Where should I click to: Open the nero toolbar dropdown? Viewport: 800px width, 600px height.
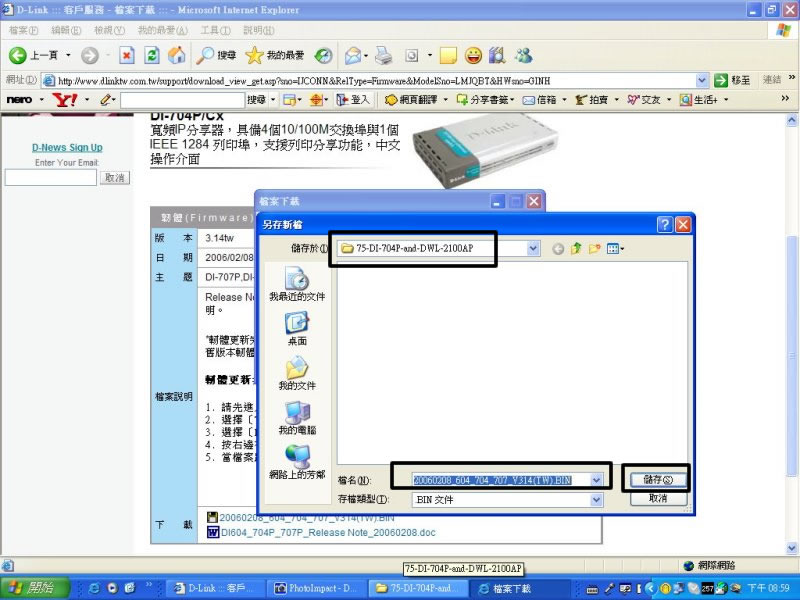click(41, 99)
